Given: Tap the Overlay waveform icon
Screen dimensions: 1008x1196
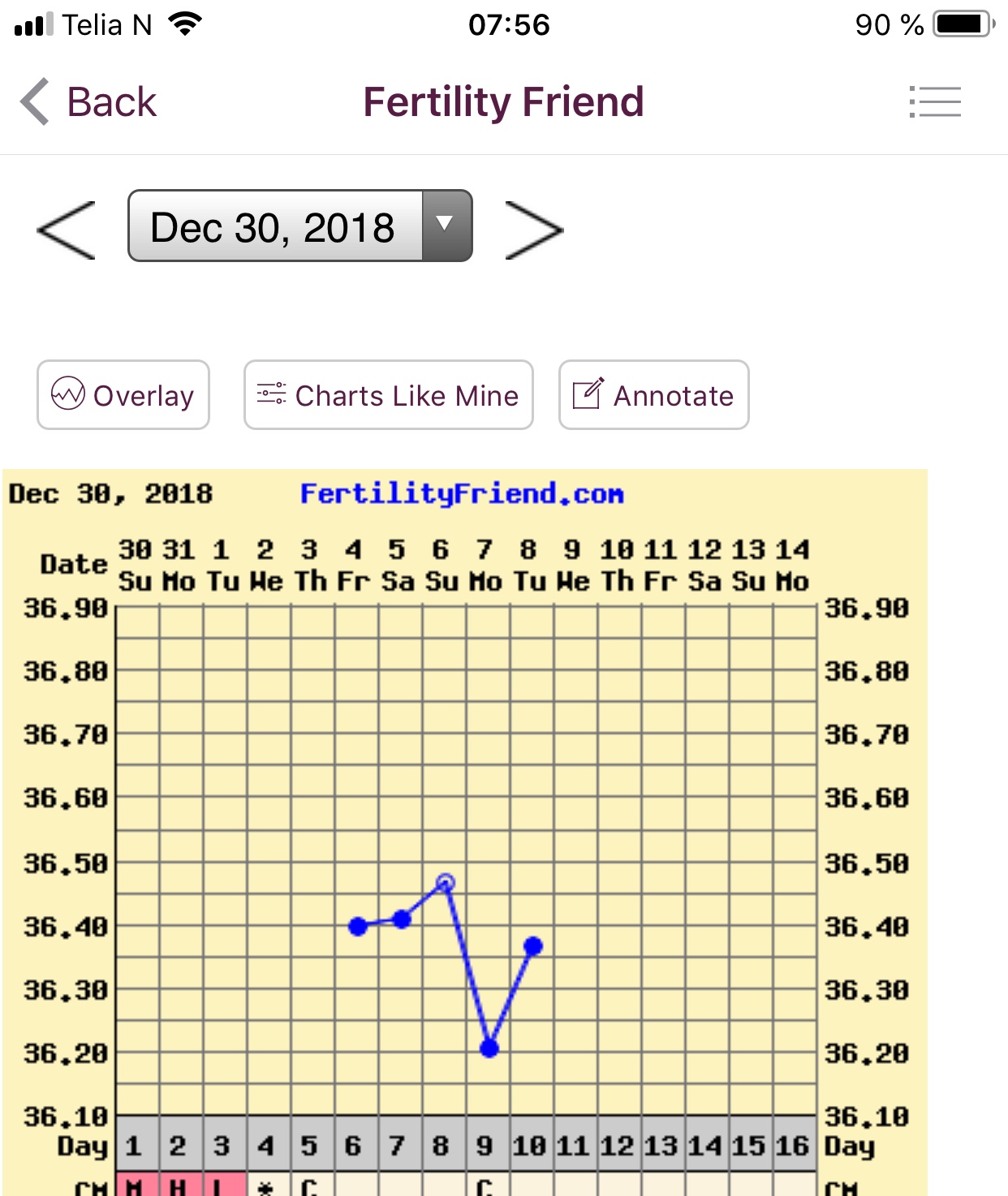Looking at the screenshot, I should [x=68, y=394].
